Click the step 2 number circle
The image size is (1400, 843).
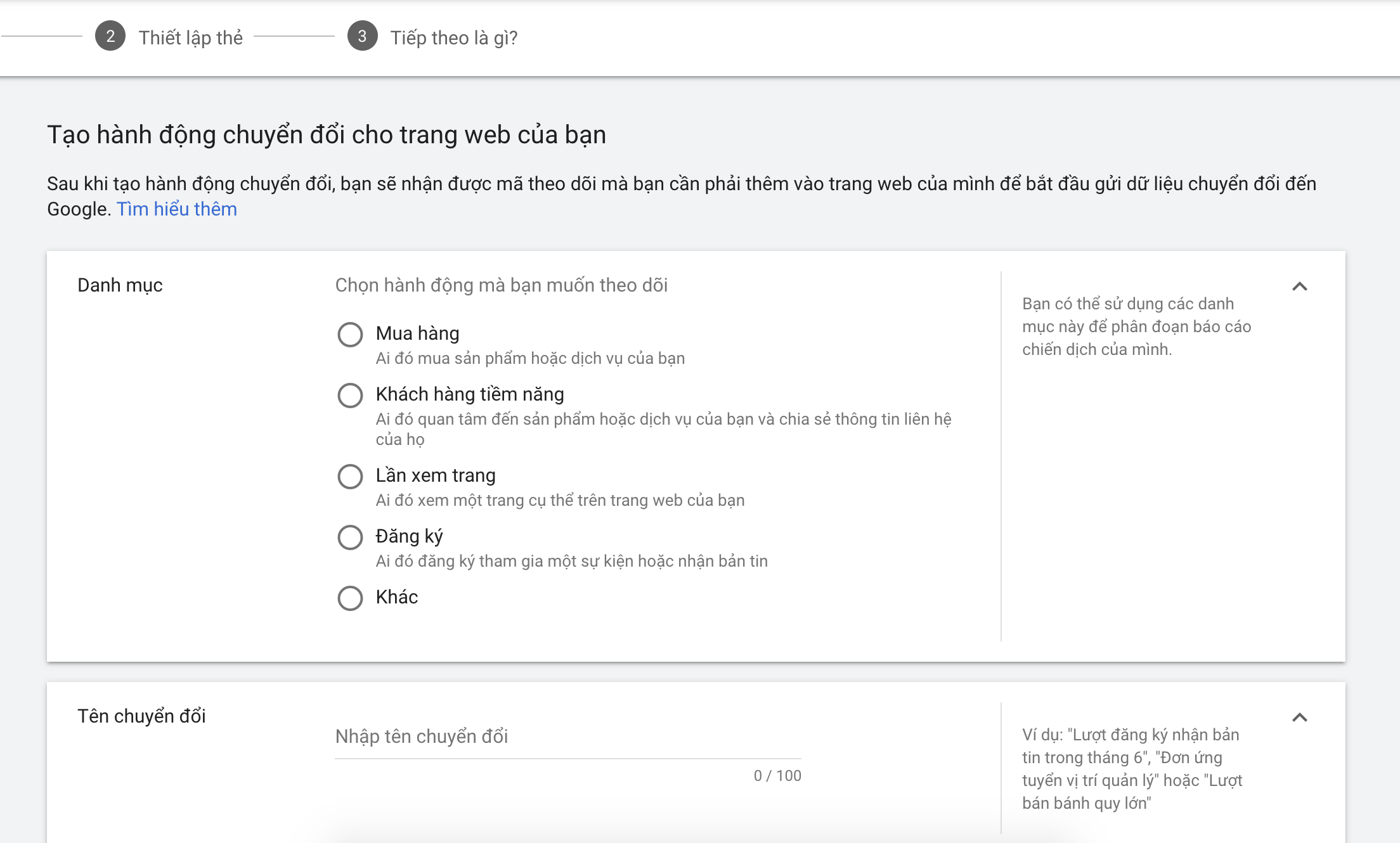pos(110,36)
